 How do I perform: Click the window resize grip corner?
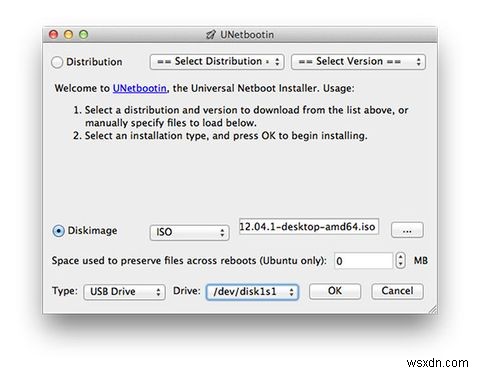433,309
